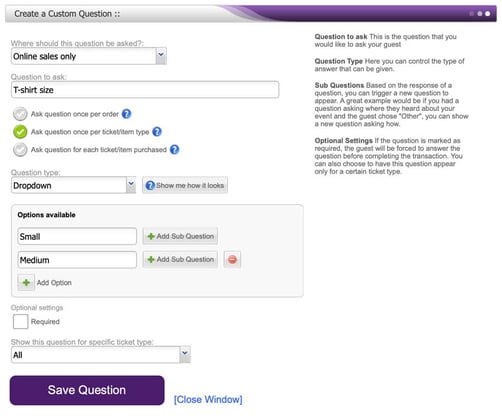Image resolution: width=502 pixels, height=416 pixels.
Task: Tick the Required checkbox
Action: 20,322
